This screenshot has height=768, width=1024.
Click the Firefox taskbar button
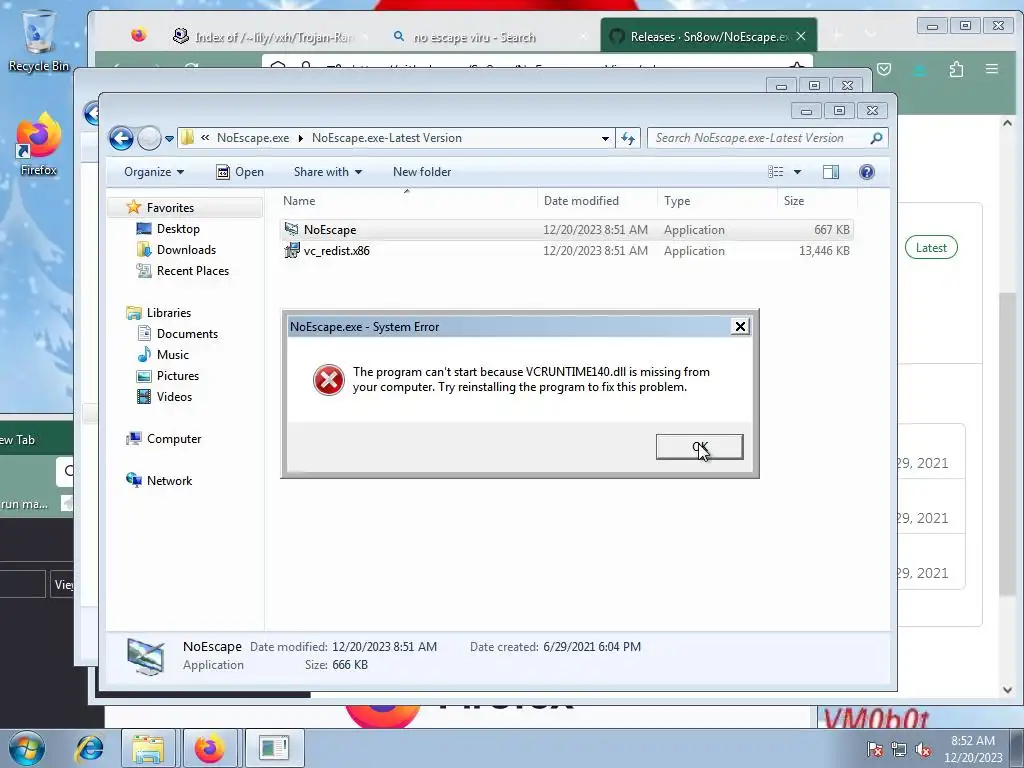click(x=210, y=748)
